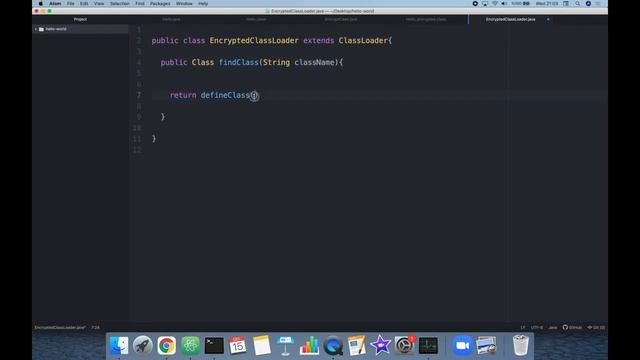Open Notification Center list icon

click(x=598, y=4)
